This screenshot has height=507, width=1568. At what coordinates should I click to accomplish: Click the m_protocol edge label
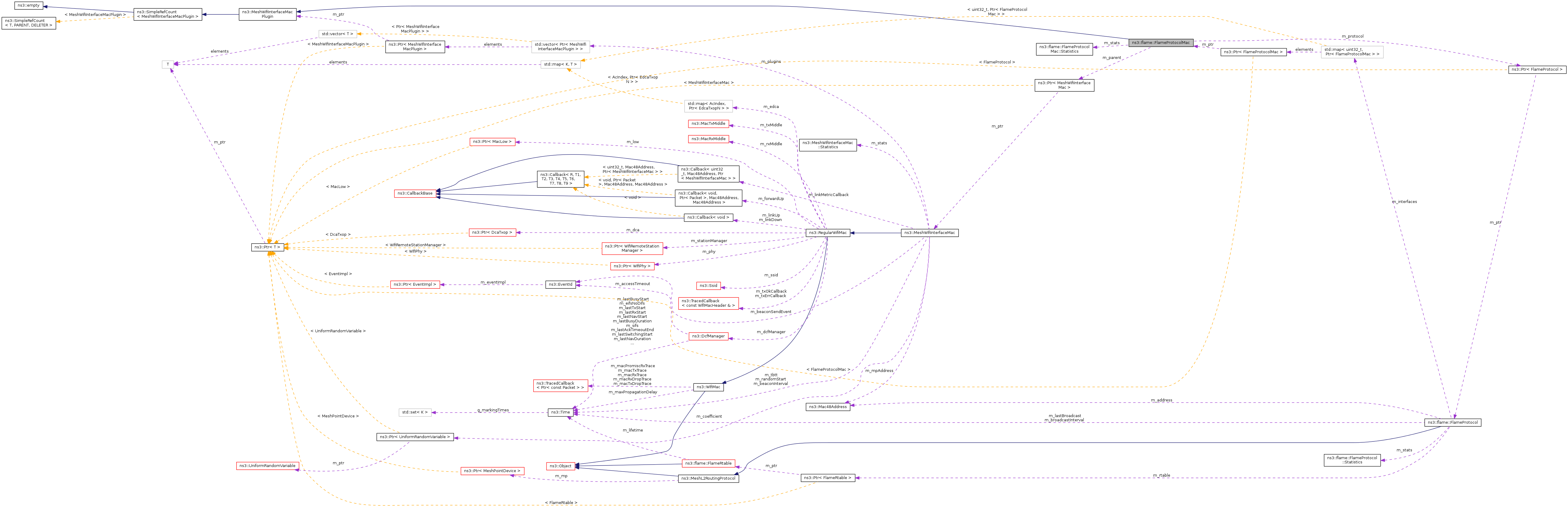(1352, 36)
